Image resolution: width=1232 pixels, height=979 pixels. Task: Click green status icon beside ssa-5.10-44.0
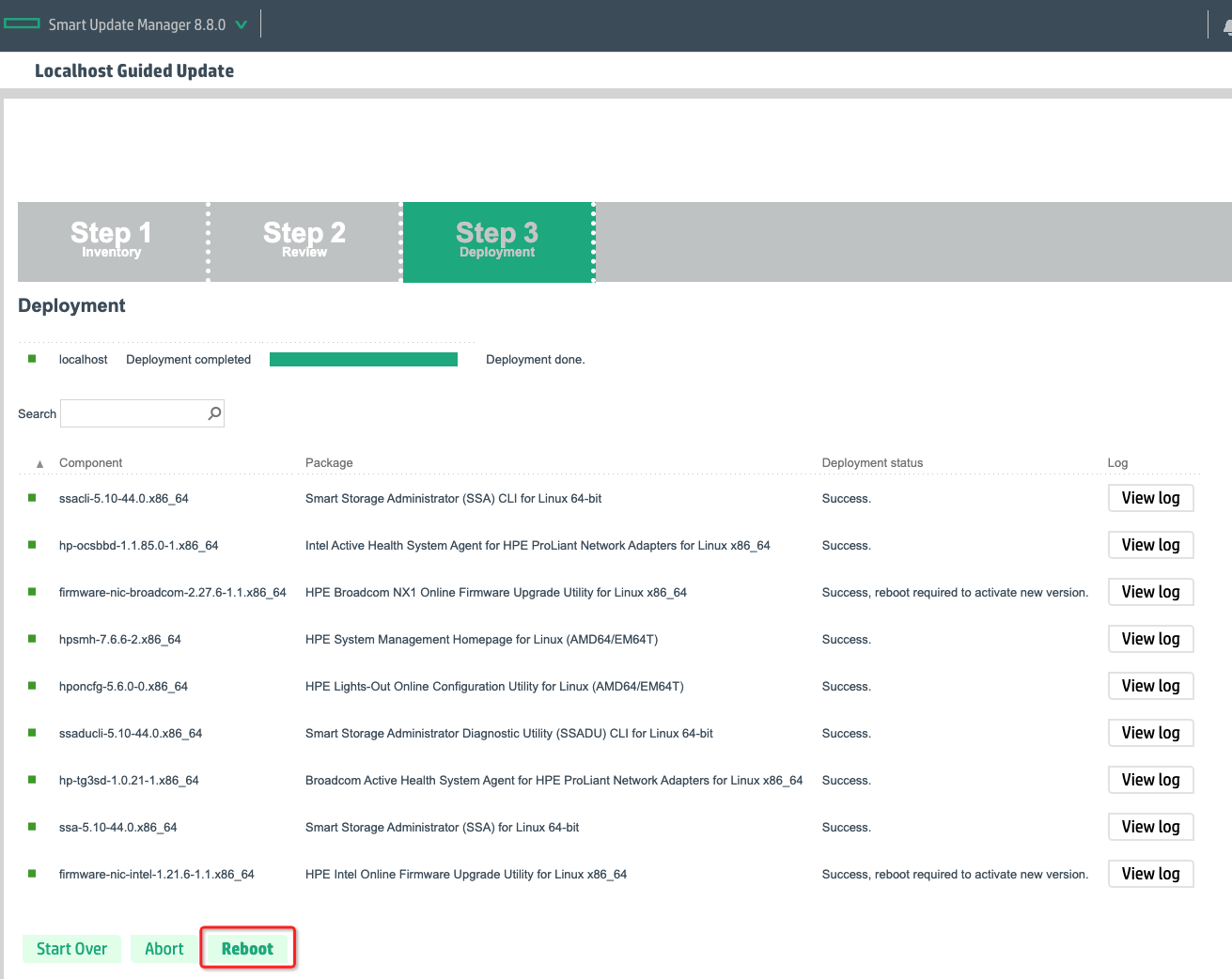click(32, 827)
